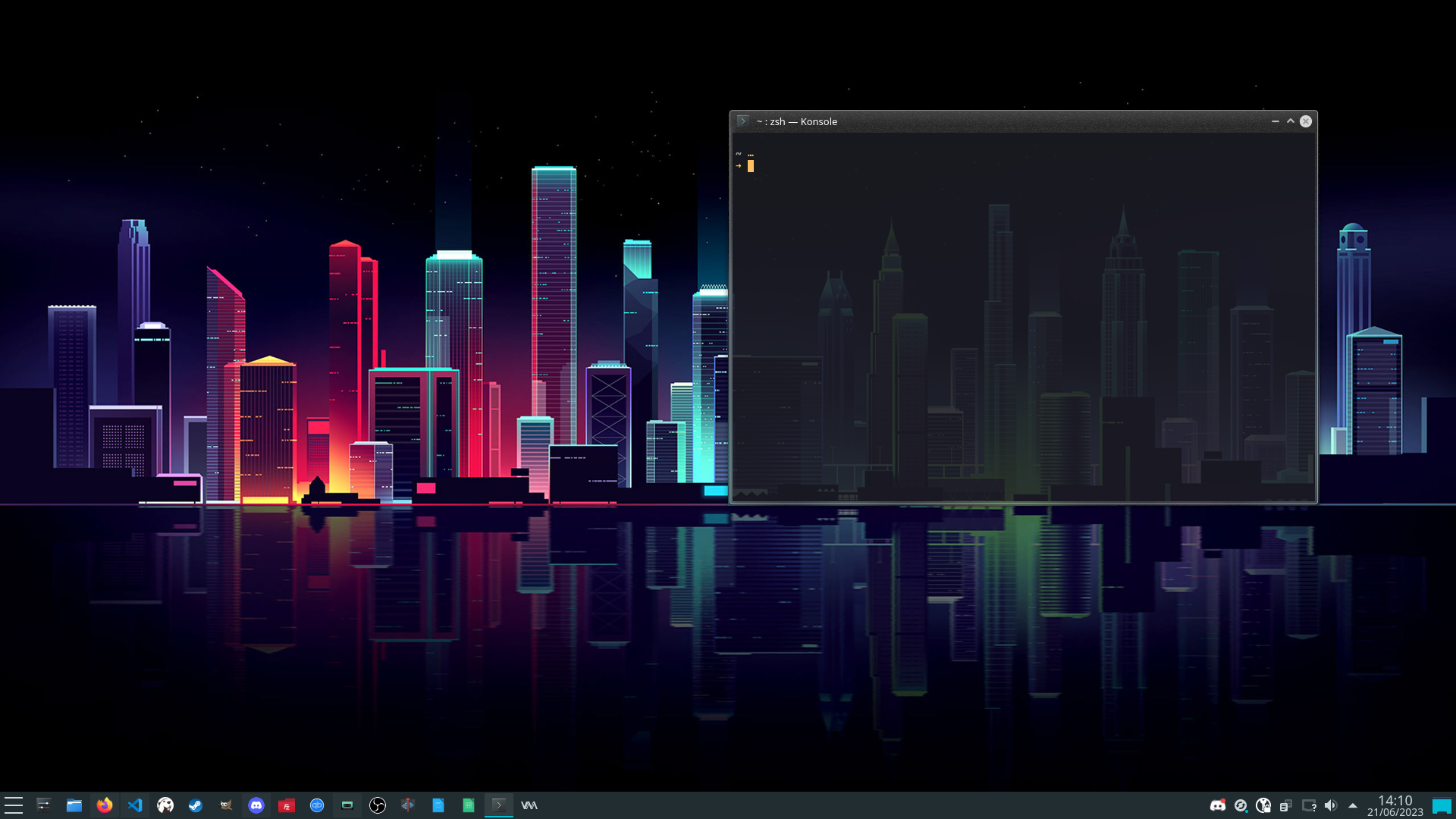Open the Konsole window menu icon
The image size is (1456, 819).
pyautogui.click(x=743, y=121)
